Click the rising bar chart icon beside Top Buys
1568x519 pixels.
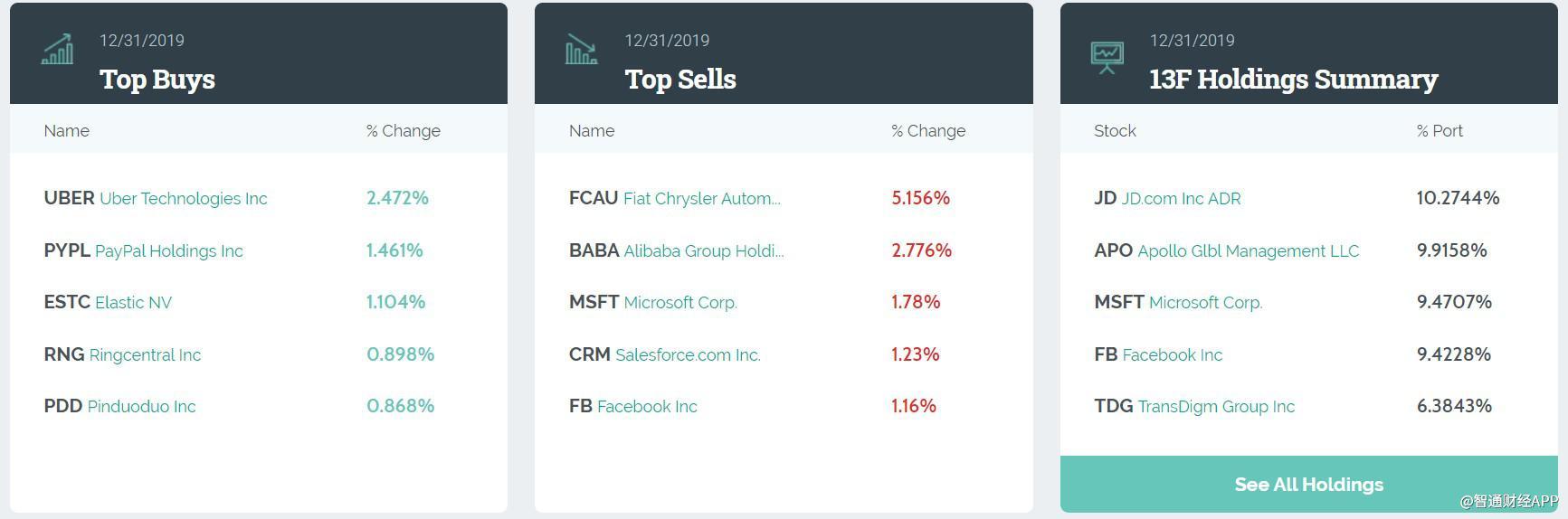(x=58, y=51)
